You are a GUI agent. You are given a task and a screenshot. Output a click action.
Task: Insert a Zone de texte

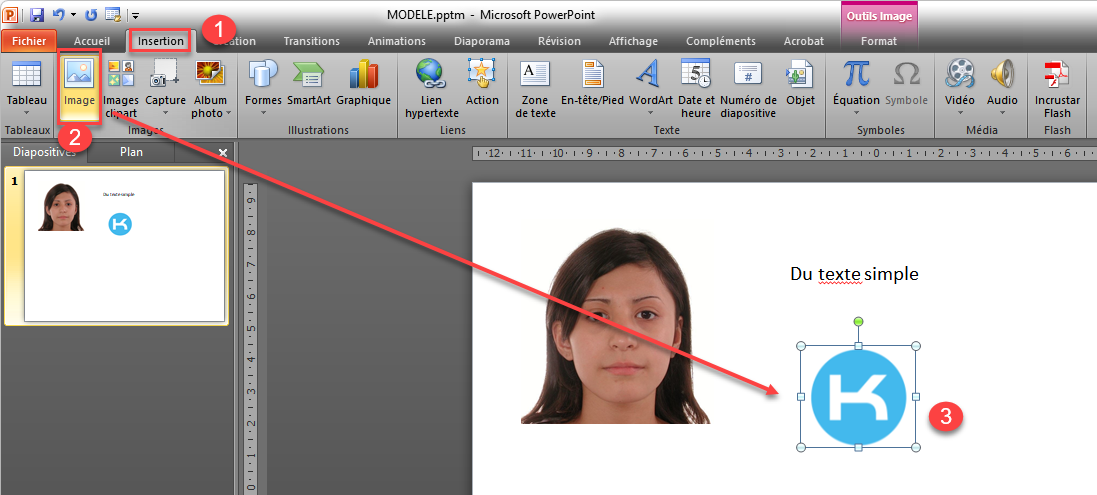535,89
